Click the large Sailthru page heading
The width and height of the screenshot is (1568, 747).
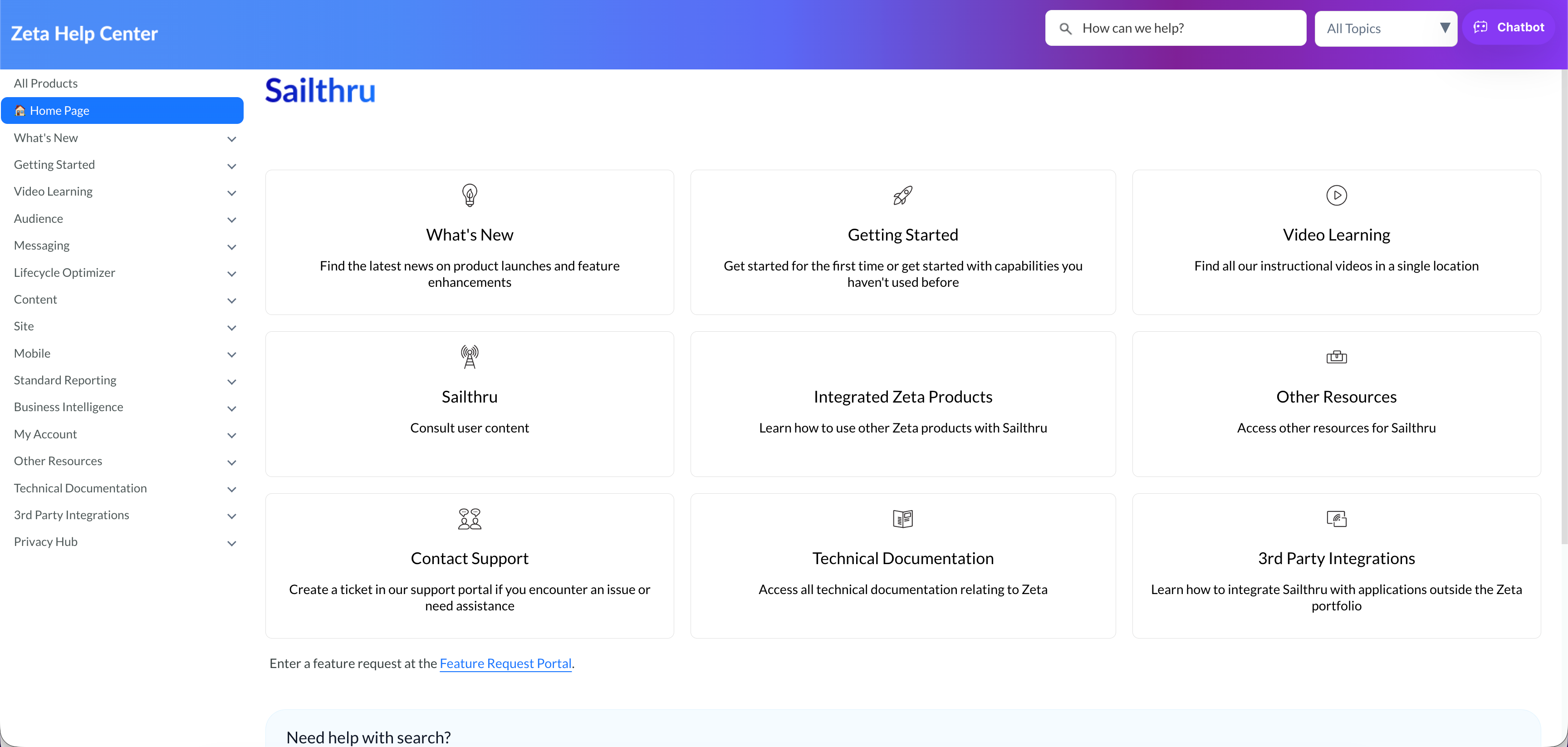tap(319, 91)
